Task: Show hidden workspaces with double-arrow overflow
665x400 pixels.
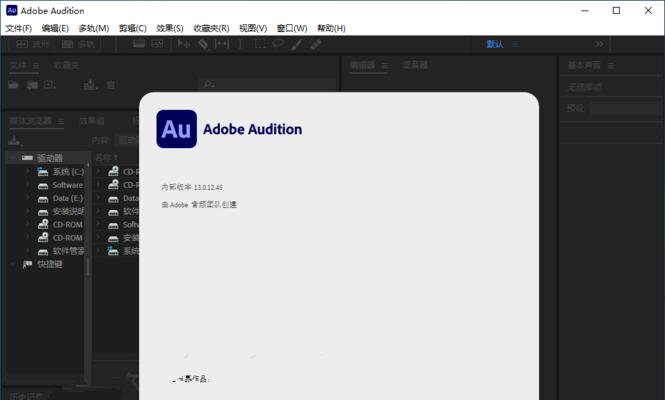Action: (x=599, y=44)
